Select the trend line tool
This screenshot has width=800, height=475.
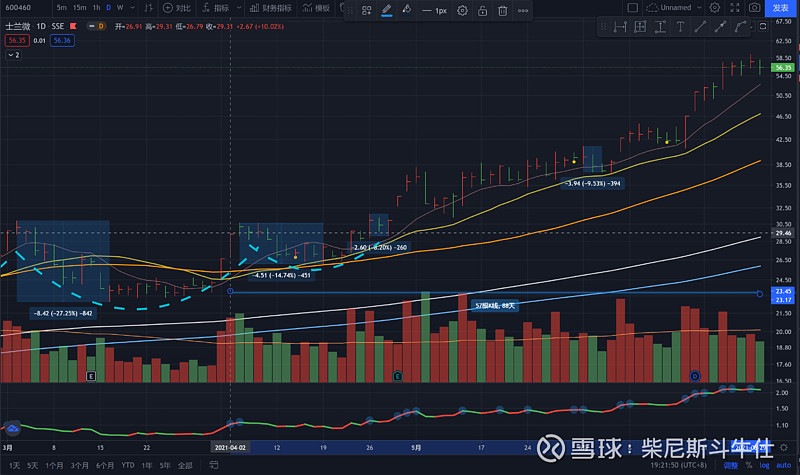click(x=700, y=27)
